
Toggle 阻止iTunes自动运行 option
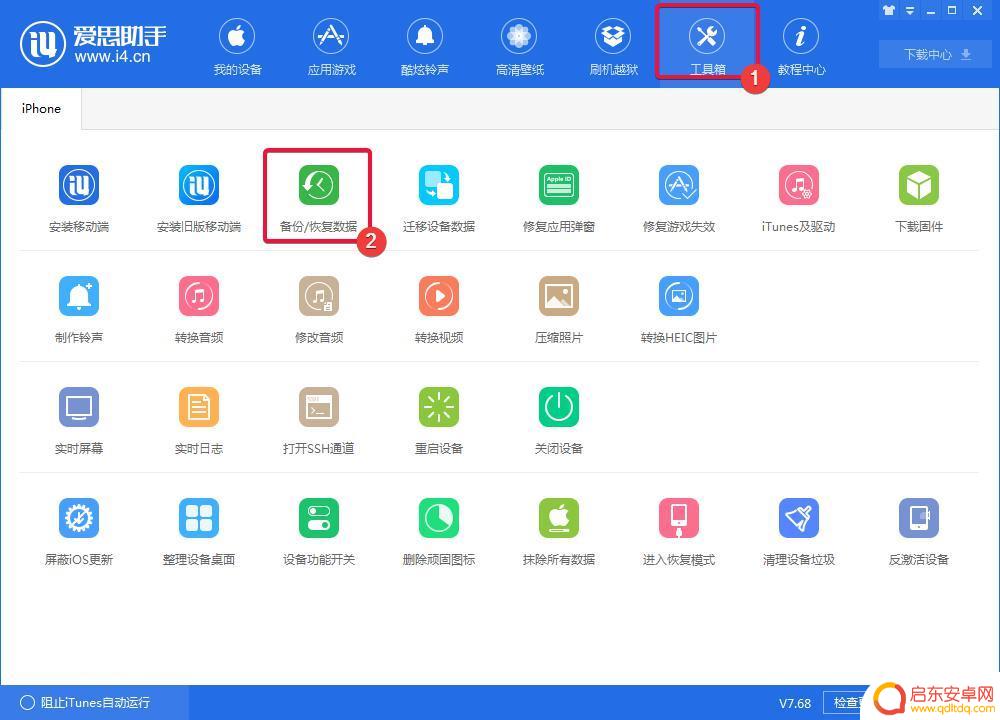[85, 702]
